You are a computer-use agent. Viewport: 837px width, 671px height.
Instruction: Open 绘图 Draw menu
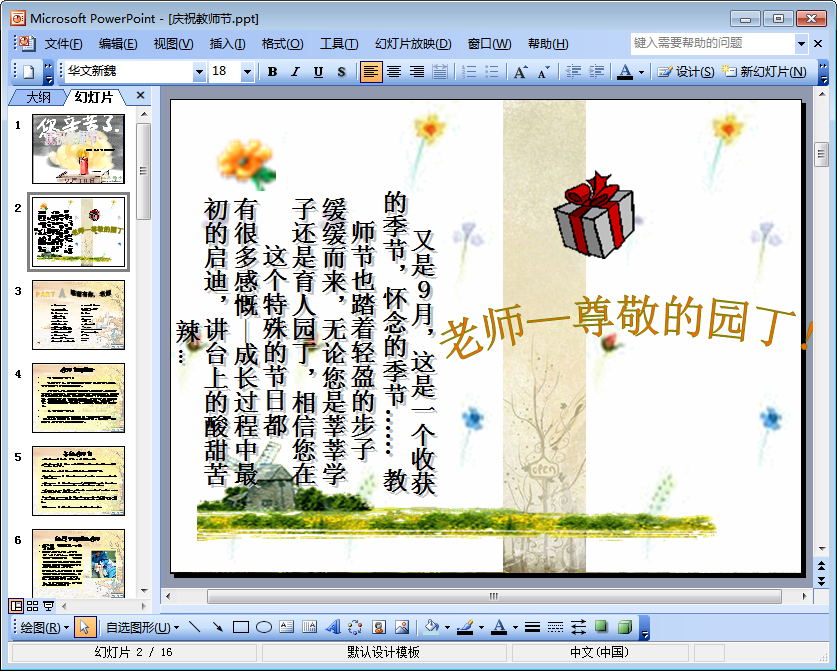[44, 627]
